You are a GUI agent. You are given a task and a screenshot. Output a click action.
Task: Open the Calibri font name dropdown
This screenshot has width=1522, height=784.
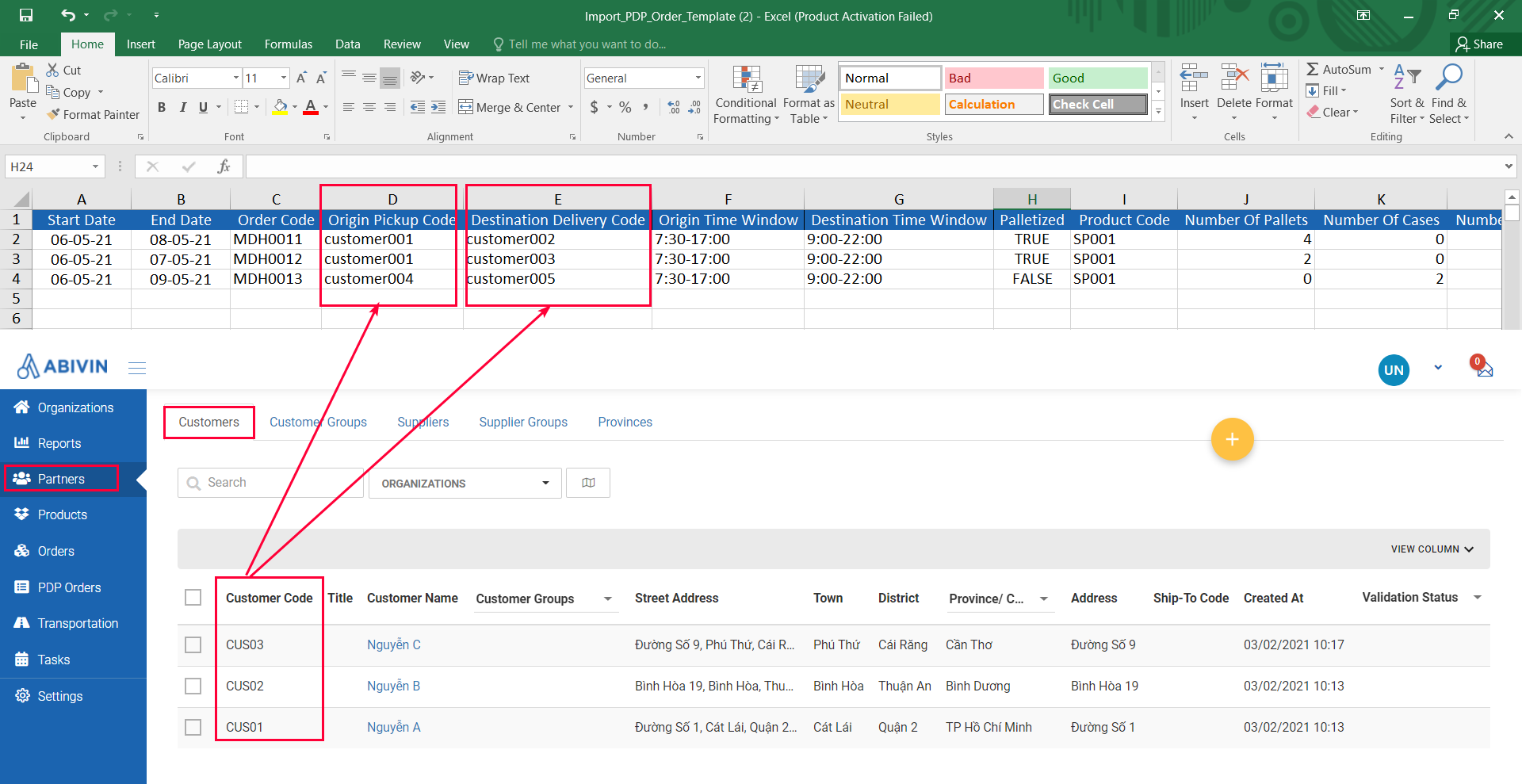click(236, 78)
